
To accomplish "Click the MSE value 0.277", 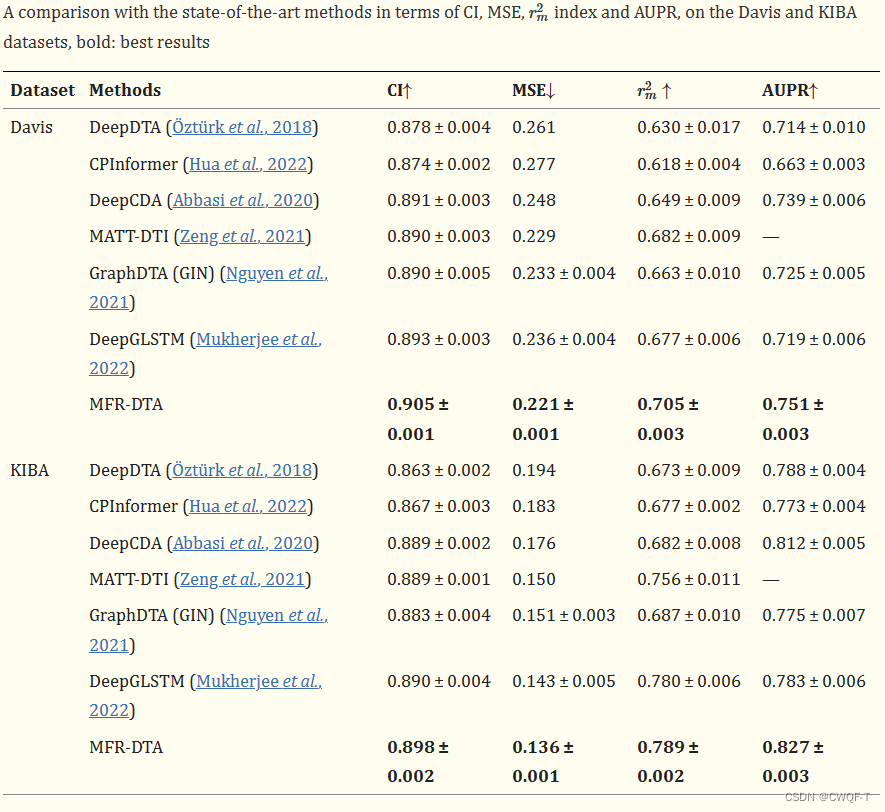I will [534, 164].
